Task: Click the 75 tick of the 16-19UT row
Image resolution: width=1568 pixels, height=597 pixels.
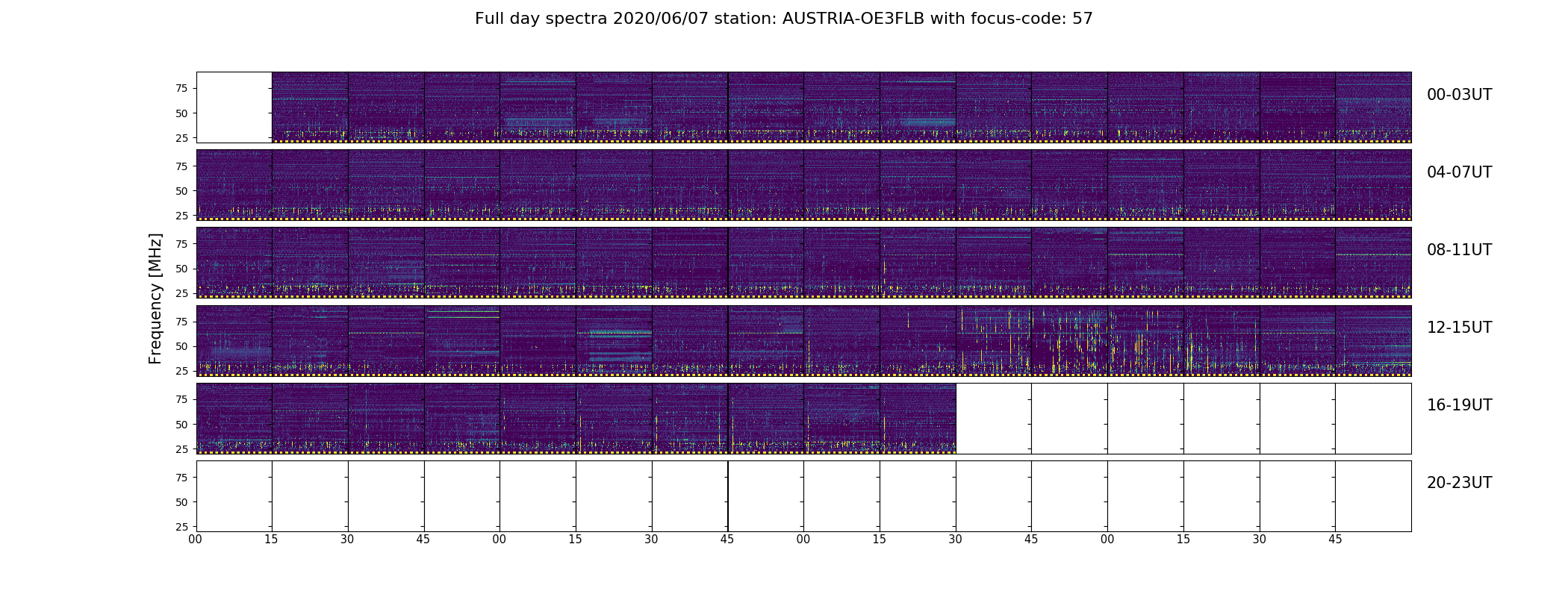Action: 181,399
